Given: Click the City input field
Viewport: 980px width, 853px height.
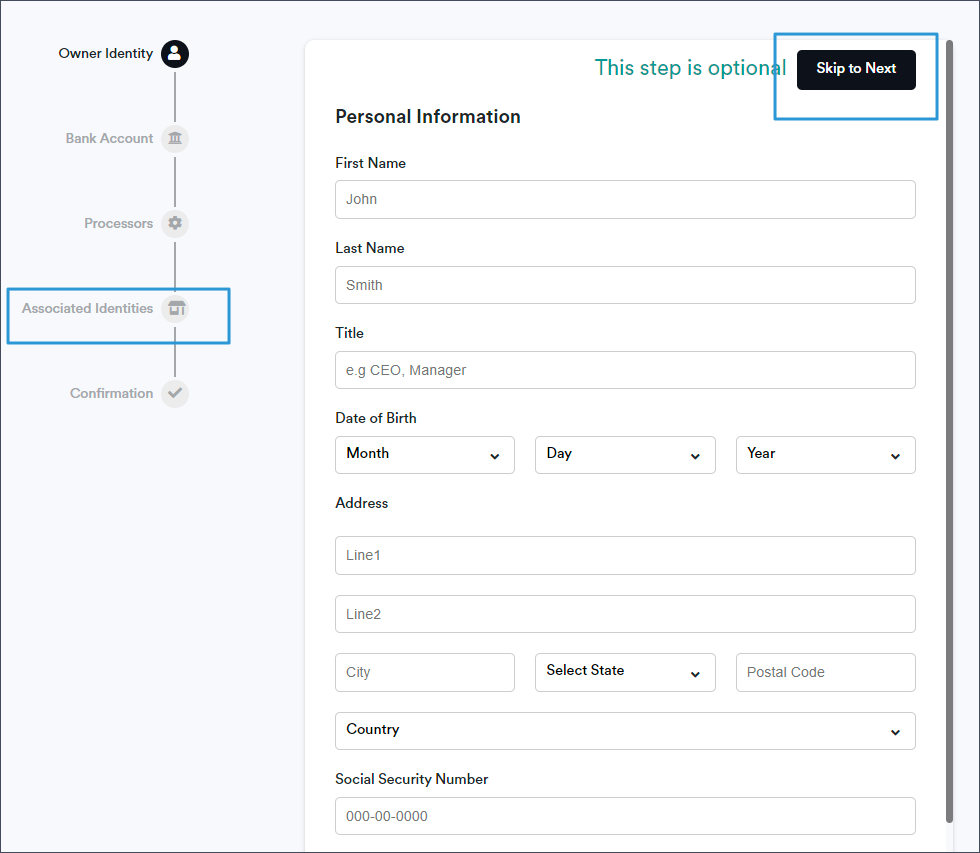Looking at the screenshot, I should coord(424,672).
